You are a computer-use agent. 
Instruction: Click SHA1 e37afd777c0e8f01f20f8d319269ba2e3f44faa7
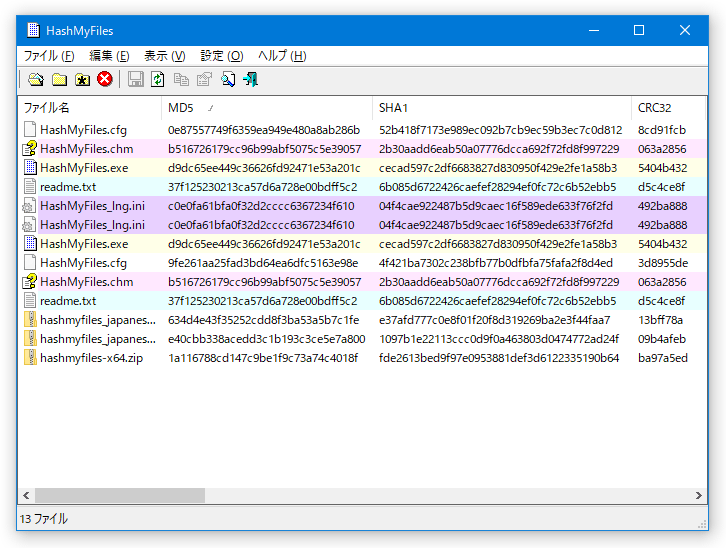click(x=494, y=320)
